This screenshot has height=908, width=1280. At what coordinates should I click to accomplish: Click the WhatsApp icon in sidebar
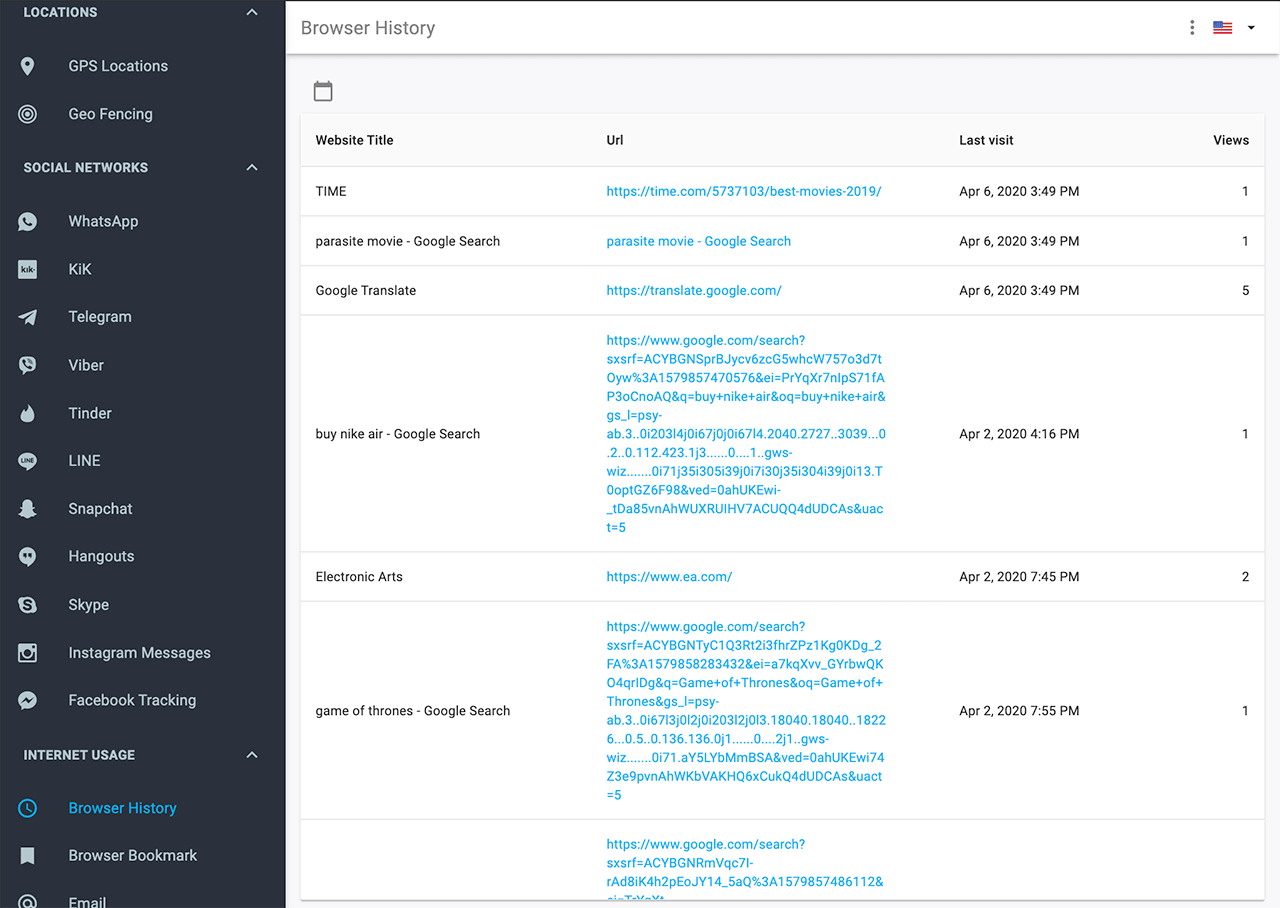[28, 221]
